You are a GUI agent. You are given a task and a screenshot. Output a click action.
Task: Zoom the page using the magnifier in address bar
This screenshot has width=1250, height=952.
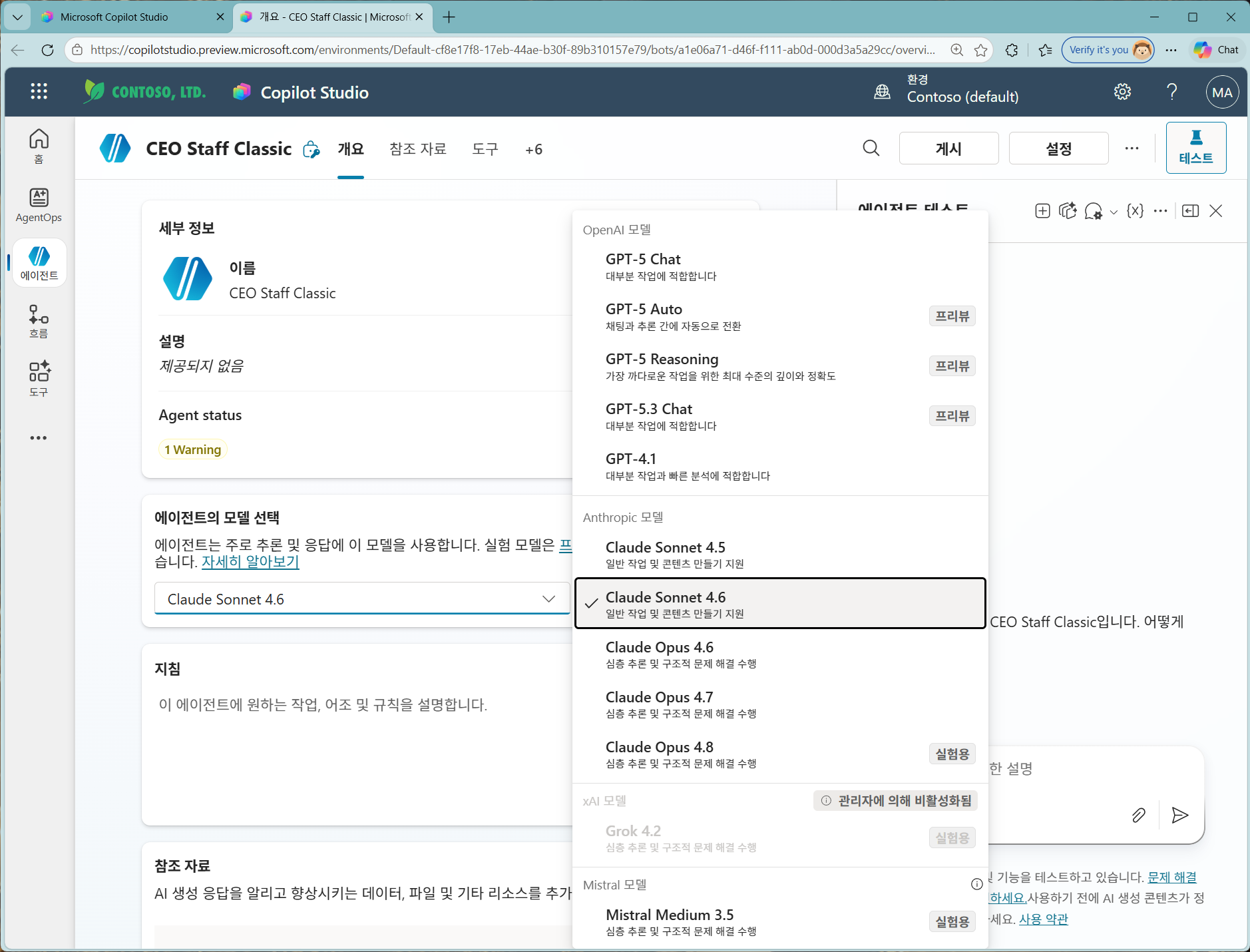click(x=957, y=50)
